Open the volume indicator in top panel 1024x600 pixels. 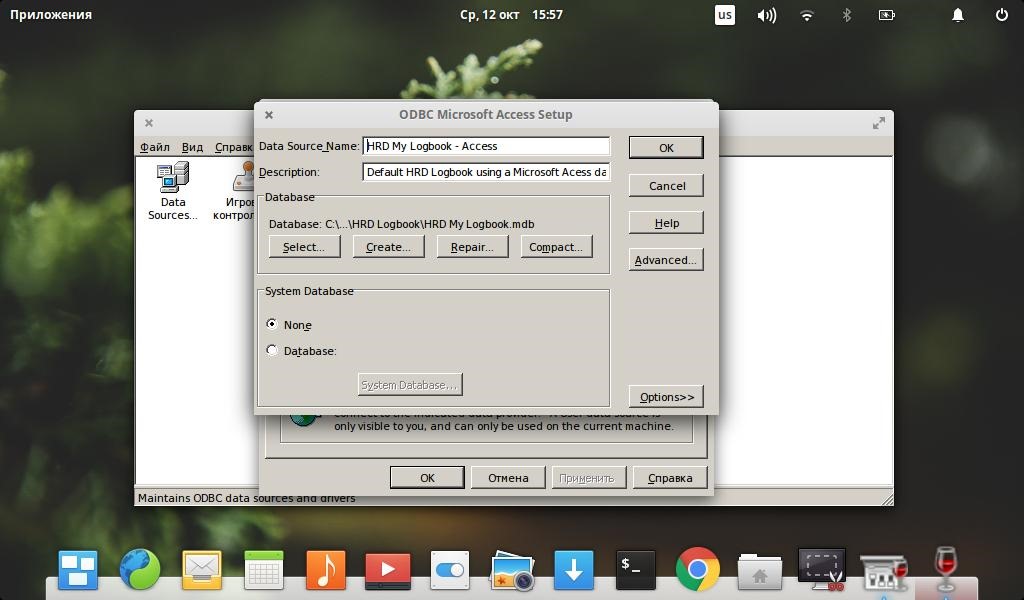[x=767, y=14]
